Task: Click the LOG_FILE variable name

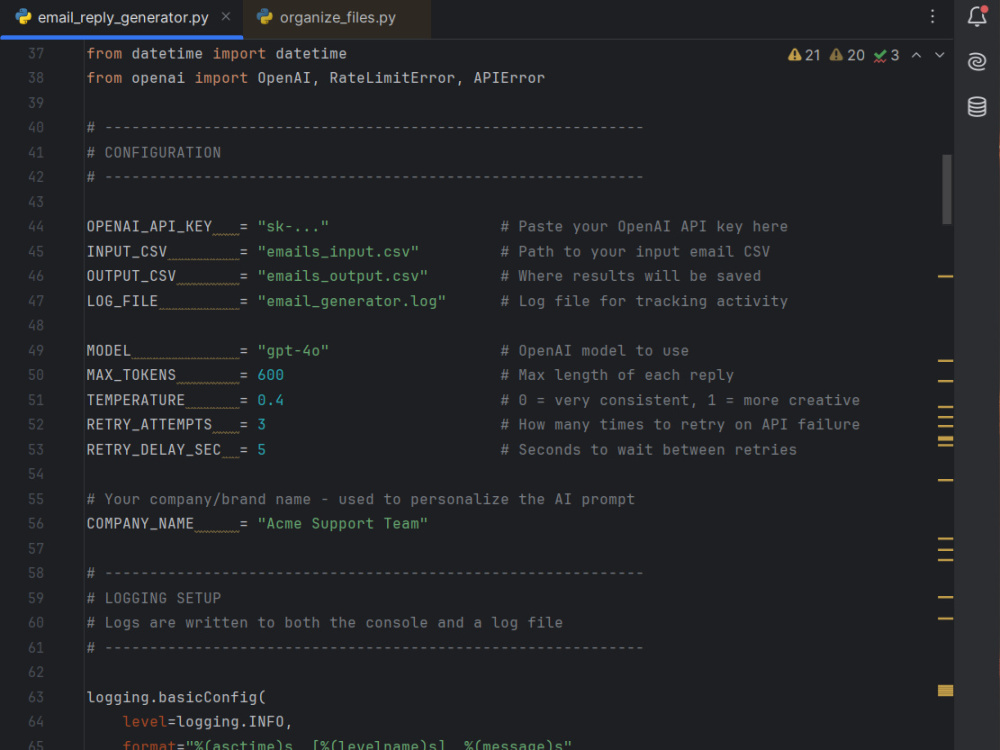Action: (x=122, y=301)
